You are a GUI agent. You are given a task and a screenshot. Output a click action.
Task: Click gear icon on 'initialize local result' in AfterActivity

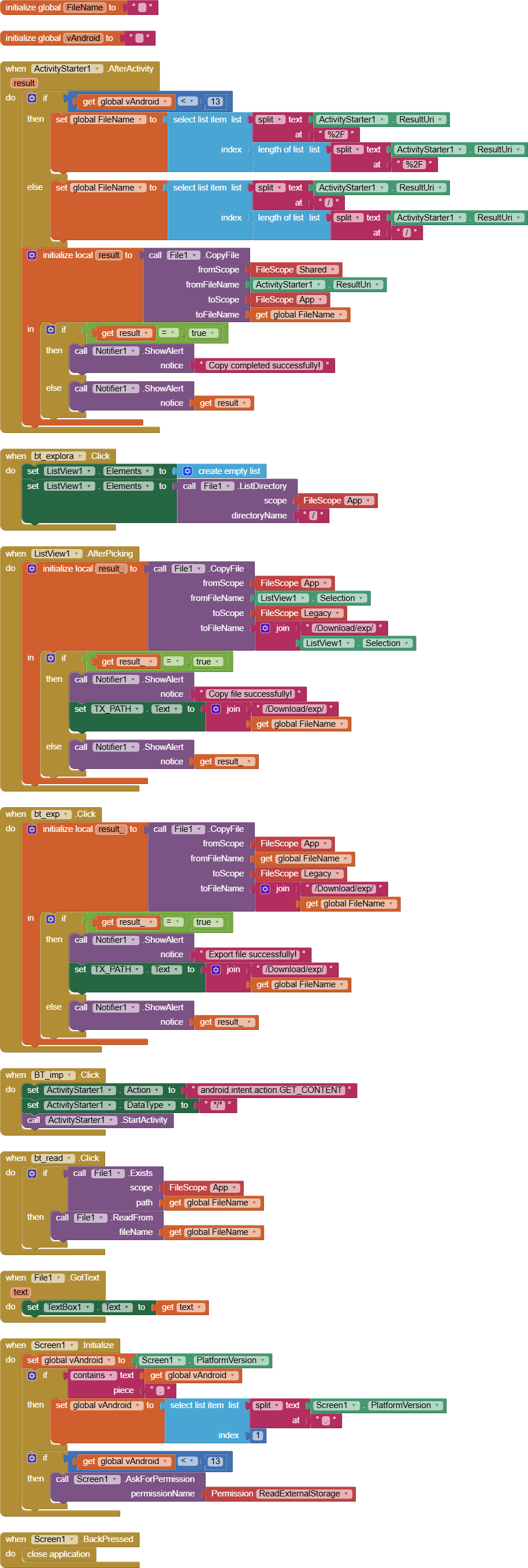[32, 255]
